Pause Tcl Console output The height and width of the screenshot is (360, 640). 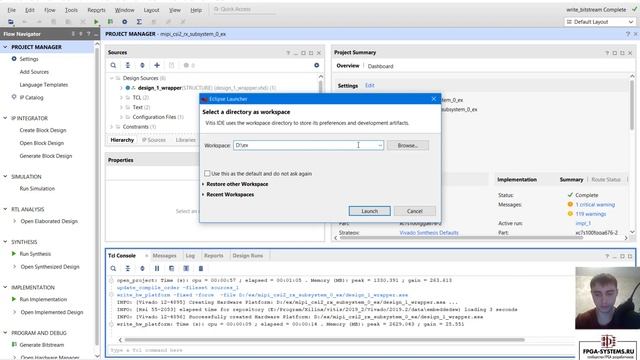click(x=157, y=269)
